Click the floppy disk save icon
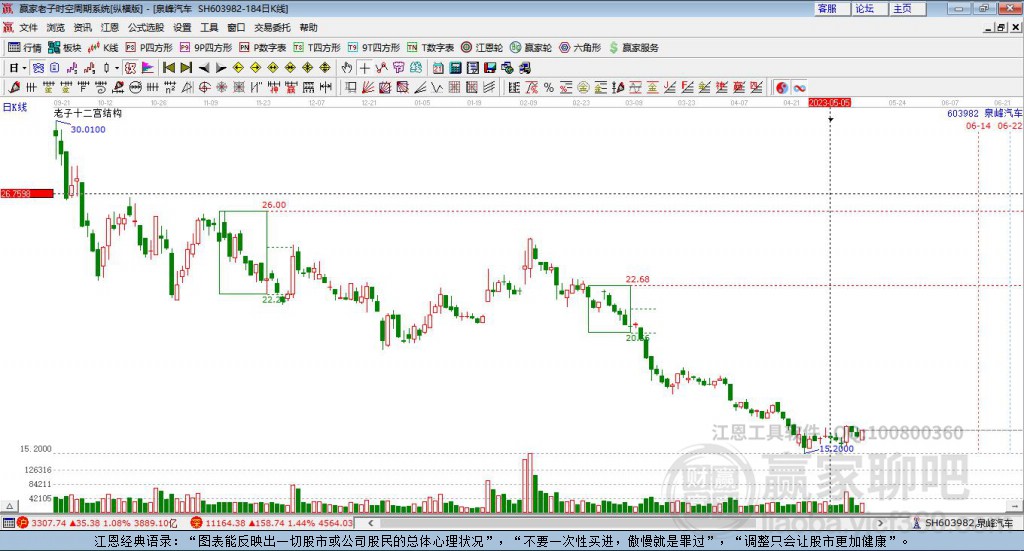The width and height of the screenshot is (1024, 551). [490, 68]
